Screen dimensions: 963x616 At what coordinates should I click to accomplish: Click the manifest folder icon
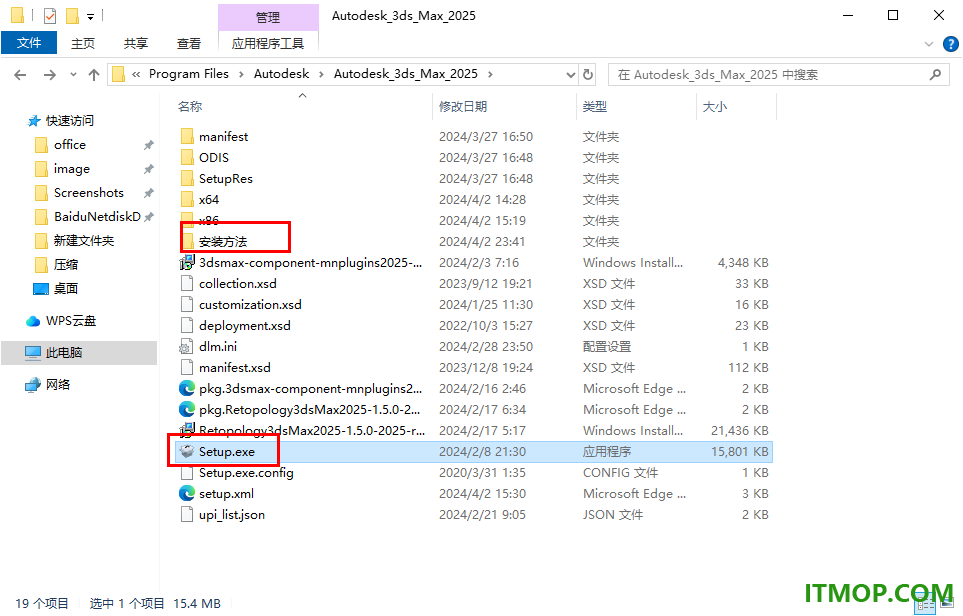click(x=187, y=136)
